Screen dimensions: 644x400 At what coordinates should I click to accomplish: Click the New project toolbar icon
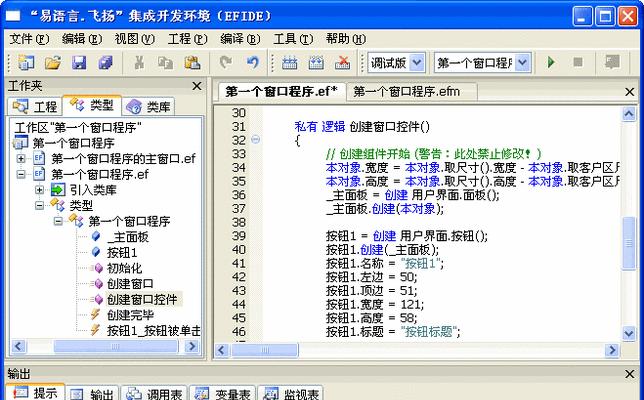pos(27,63)
